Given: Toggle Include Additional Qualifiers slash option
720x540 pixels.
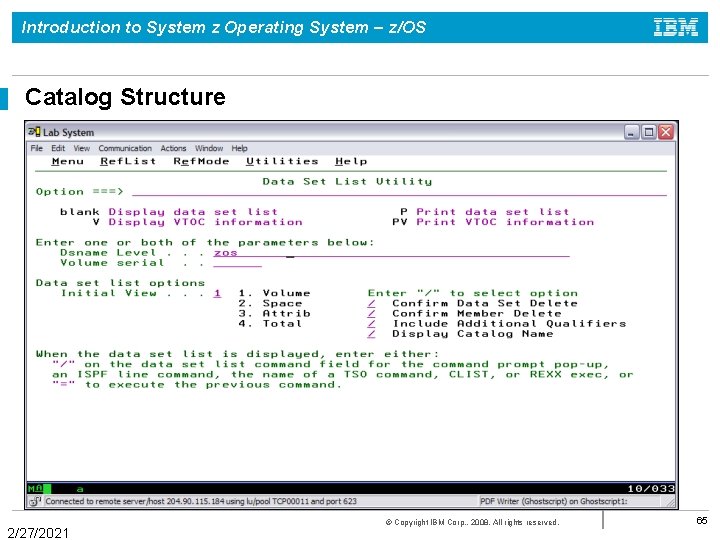Looking at the screenshot, I should click(x=371, y=323).
